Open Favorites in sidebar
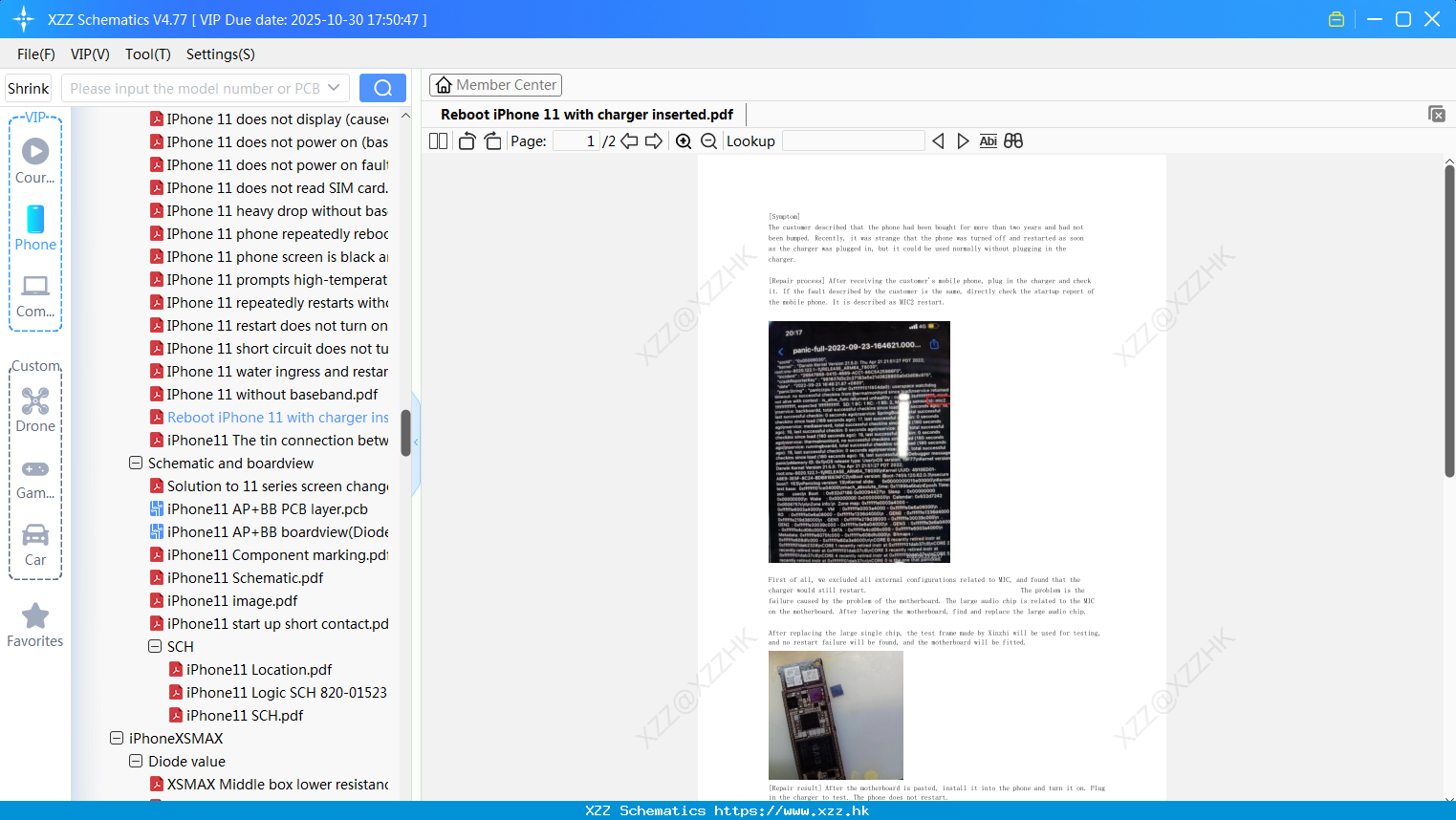 [35, 625]
